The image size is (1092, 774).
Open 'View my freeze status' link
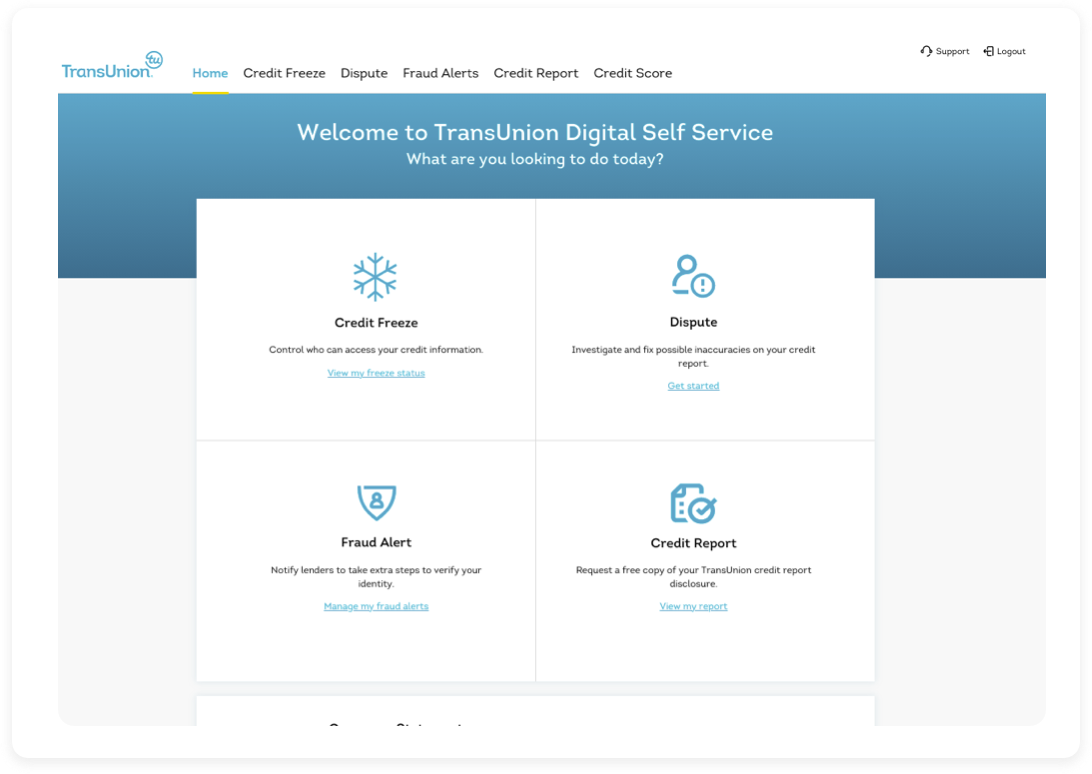(x=376, y=372)
